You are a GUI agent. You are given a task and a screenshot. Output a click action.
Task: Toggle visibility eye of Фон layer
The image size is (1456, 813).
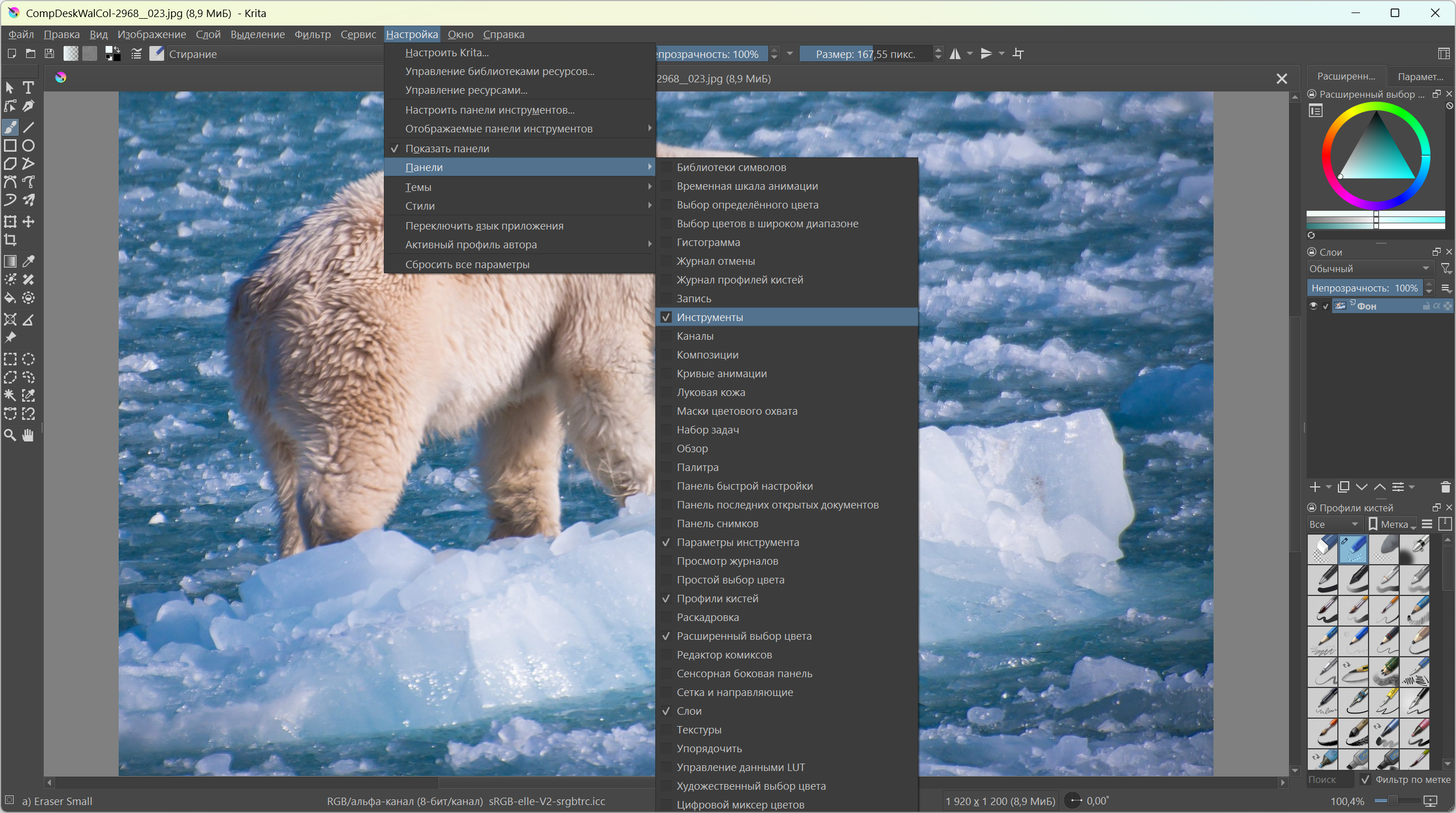click(1313, 306)
